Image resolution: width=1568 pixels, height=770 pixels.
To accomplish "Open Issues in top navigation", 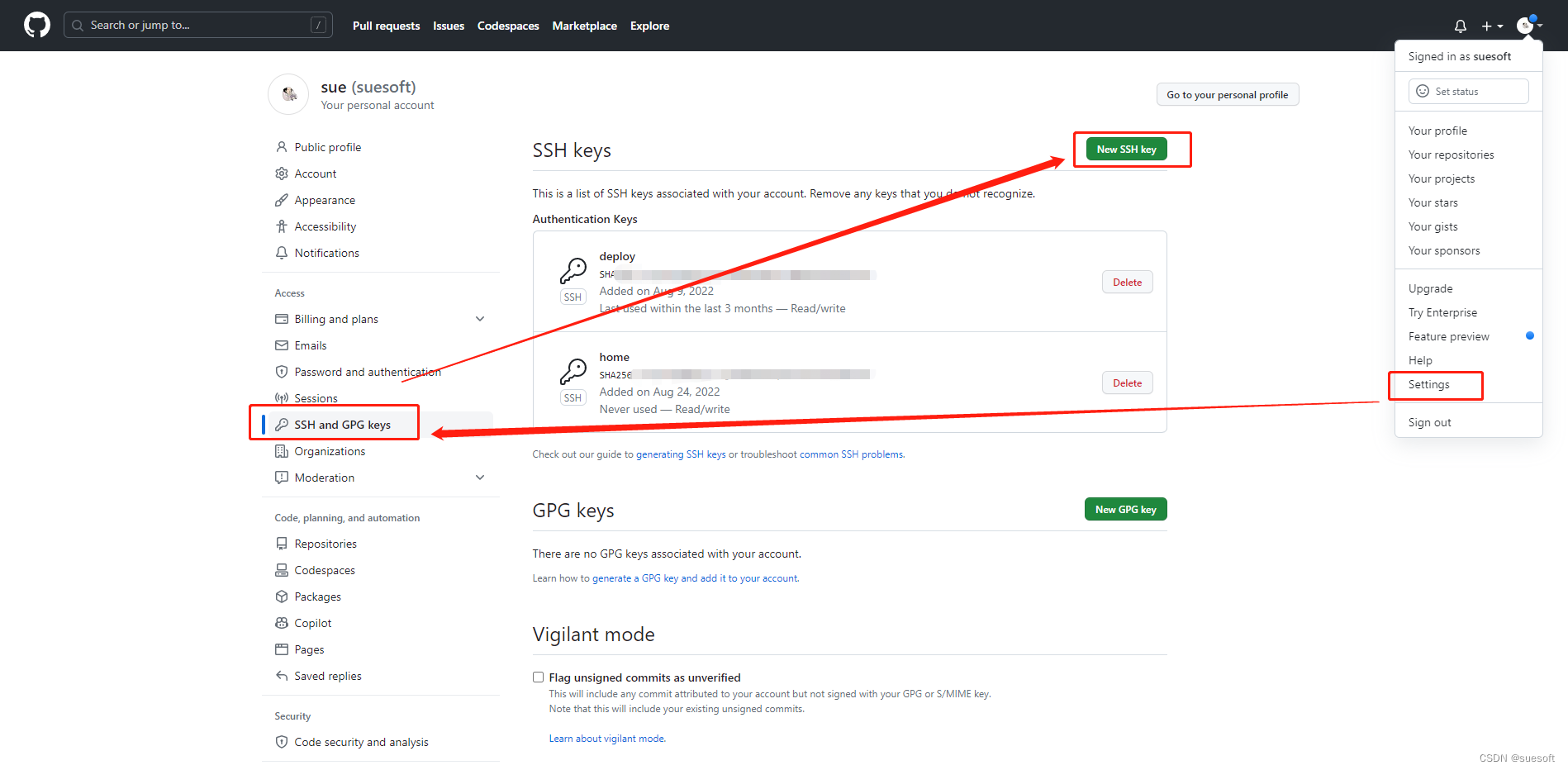I will (x=449, y=26).
